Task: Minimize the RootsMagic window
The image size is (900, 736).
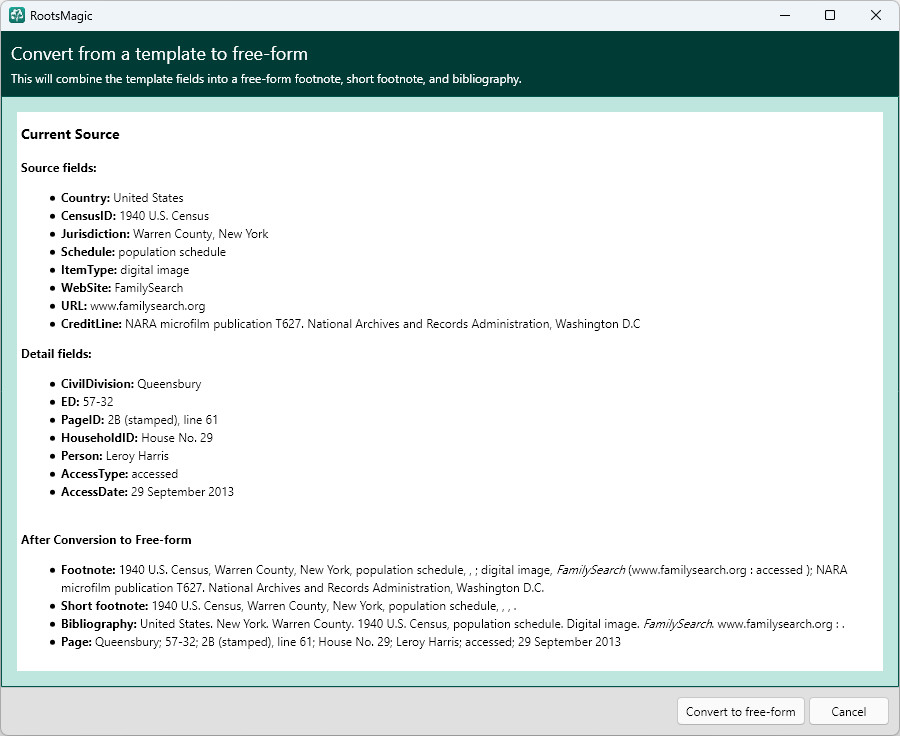Action: (785, 16)
